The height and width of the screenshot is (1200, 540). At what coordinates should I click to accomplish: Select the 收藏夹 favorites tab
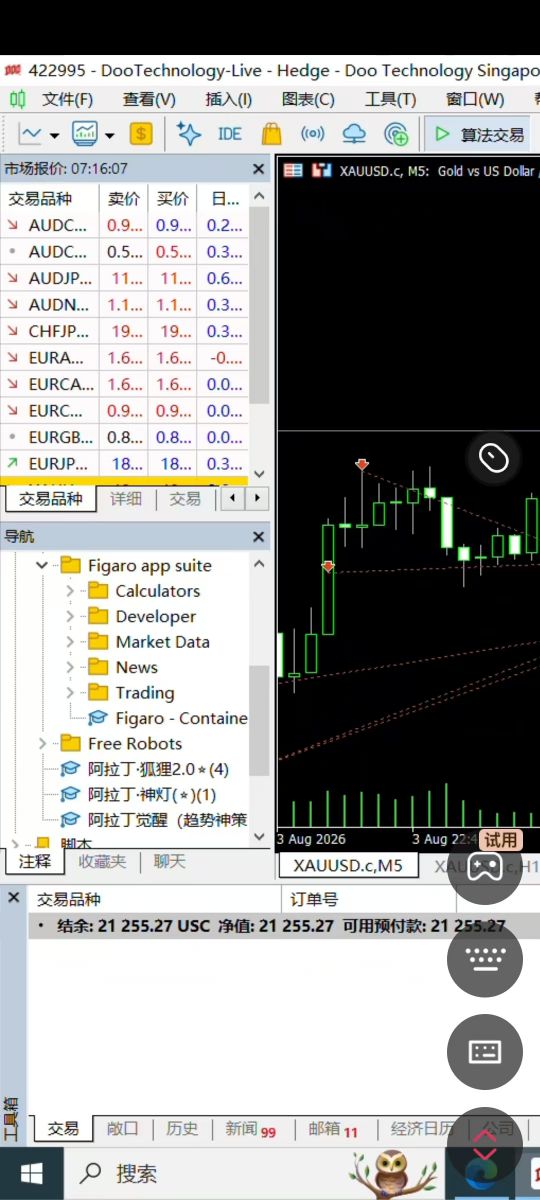[x=102, y=860]
